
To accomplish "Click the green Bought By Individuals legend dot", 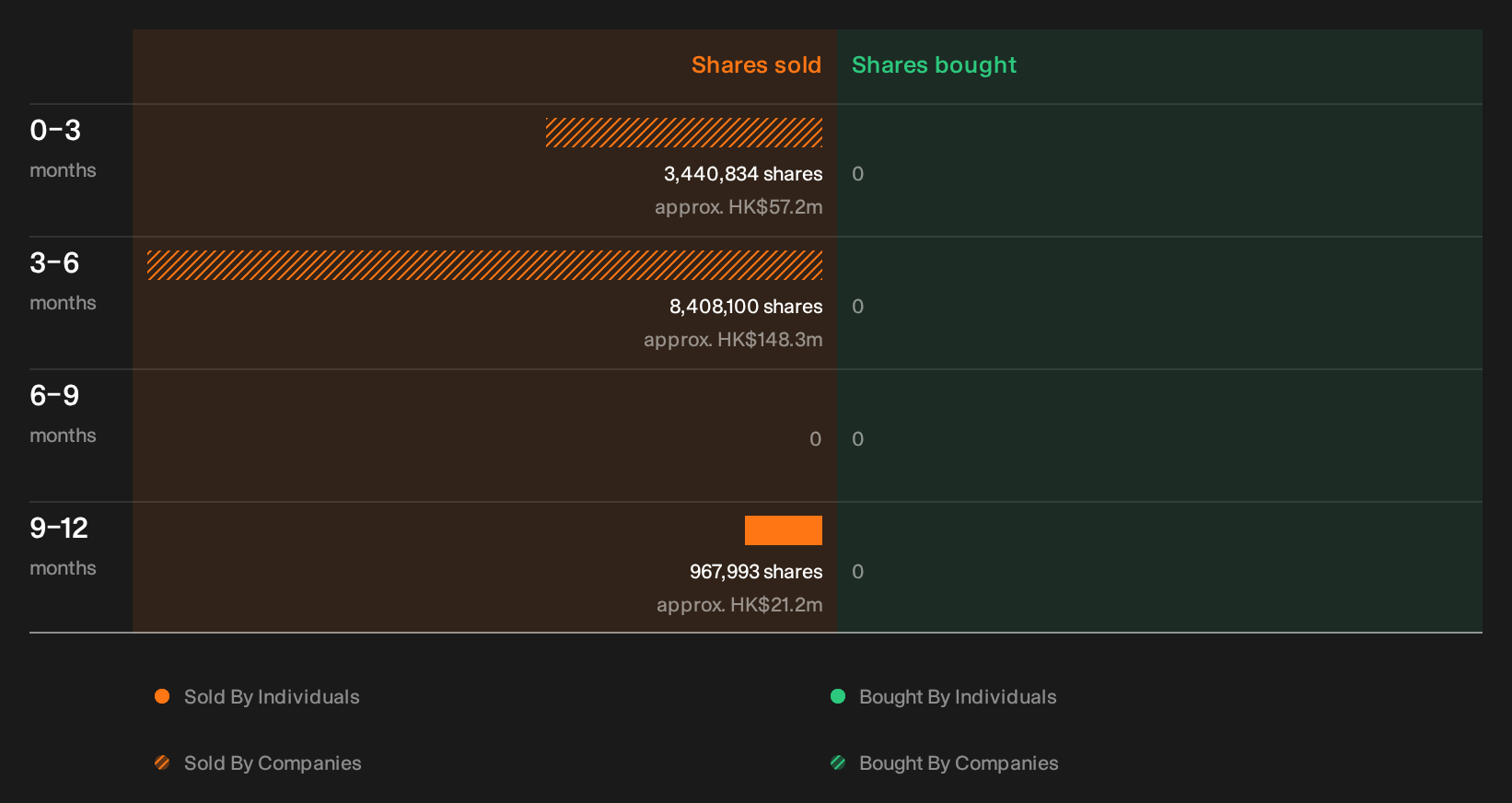I will (x=838, y=696).
